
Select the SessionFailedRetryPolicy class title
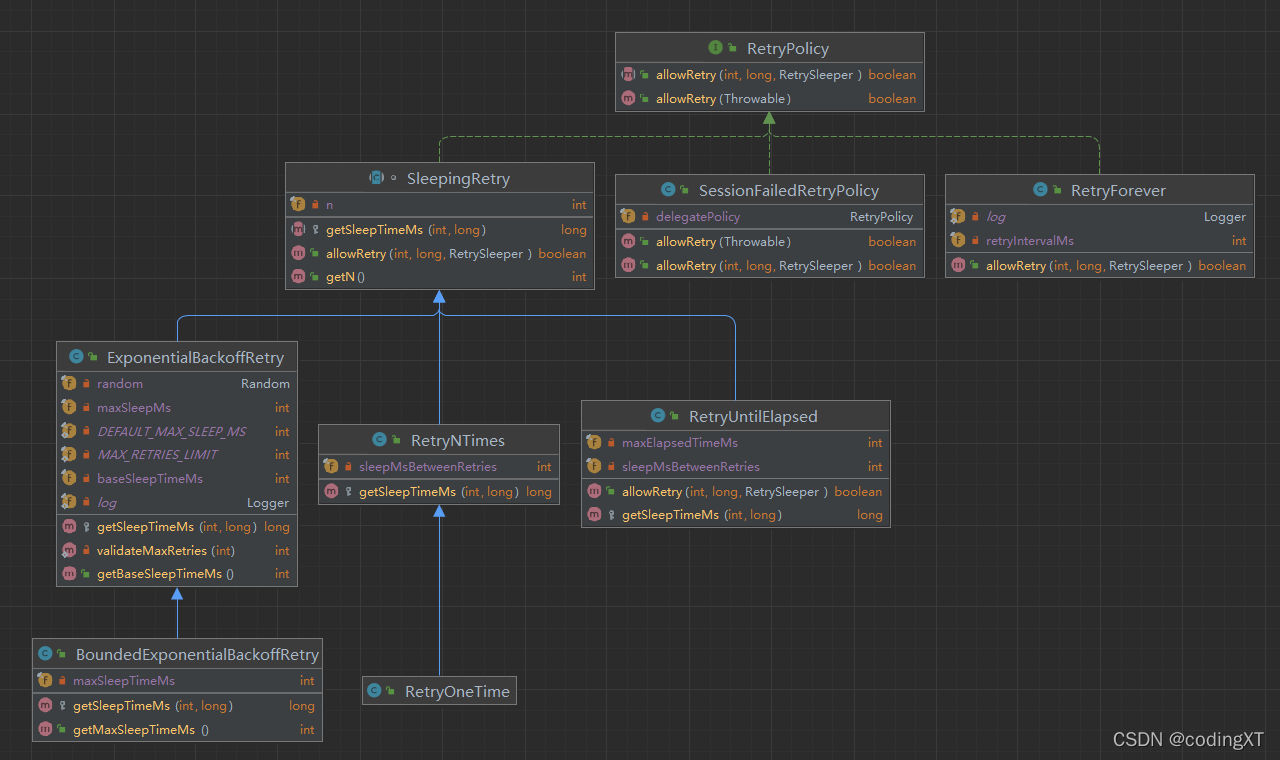[x=789, y=190]
